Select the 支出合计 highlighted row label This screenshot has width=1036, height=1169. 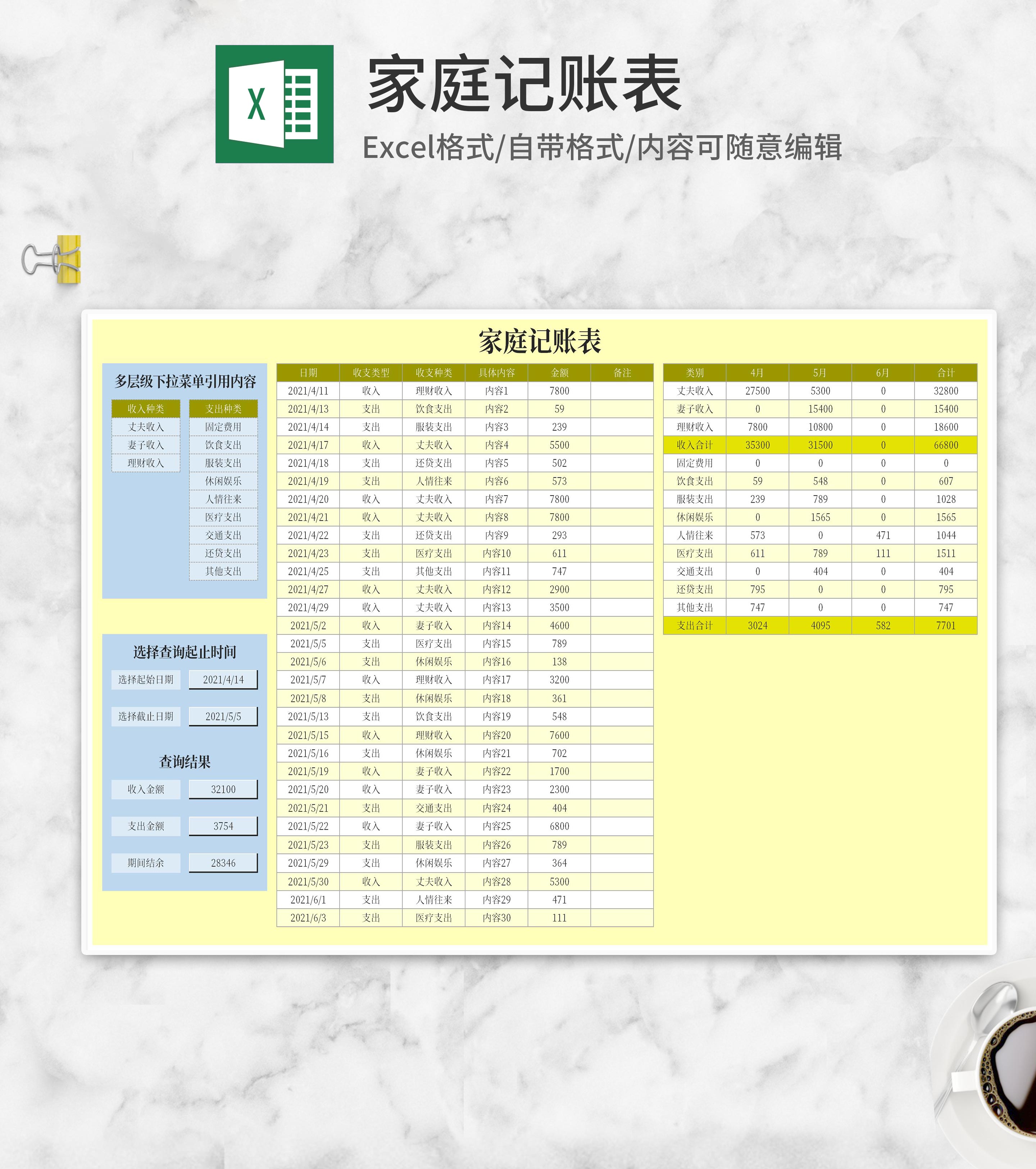[x=695, y=626]
